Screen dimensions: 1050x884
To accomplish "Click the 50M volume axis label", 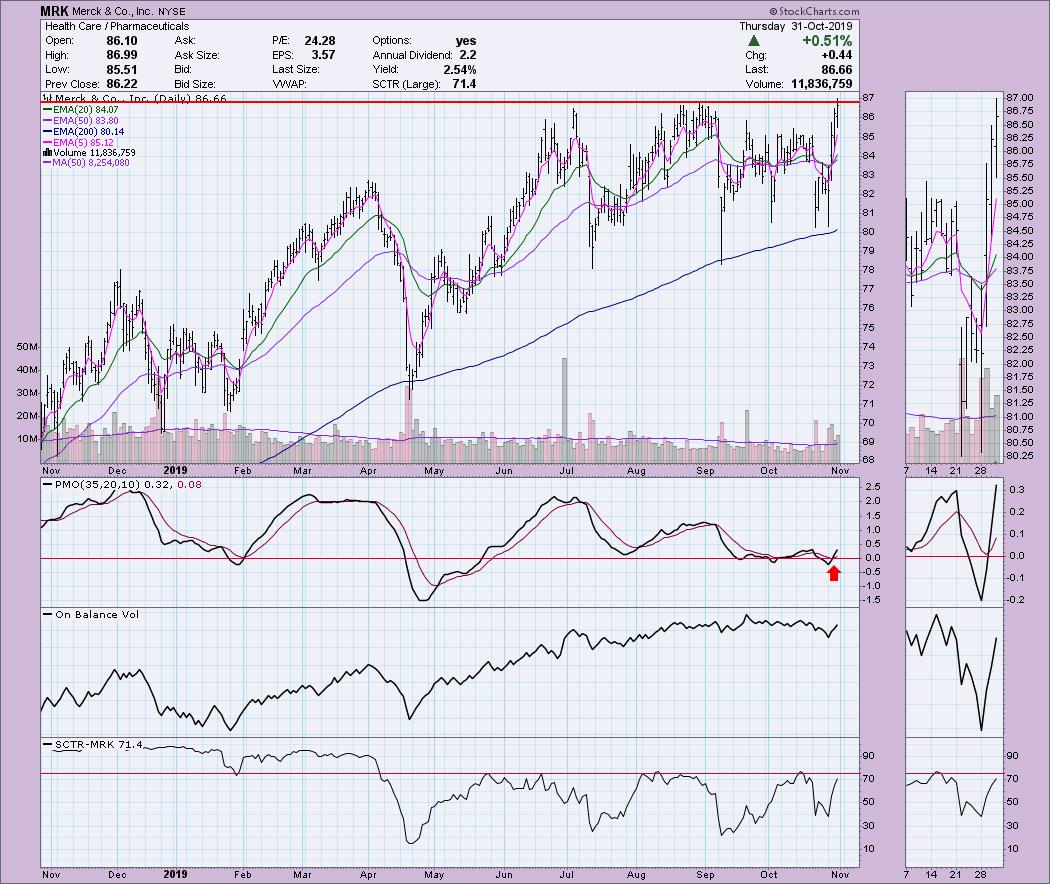I will (27, 347).
